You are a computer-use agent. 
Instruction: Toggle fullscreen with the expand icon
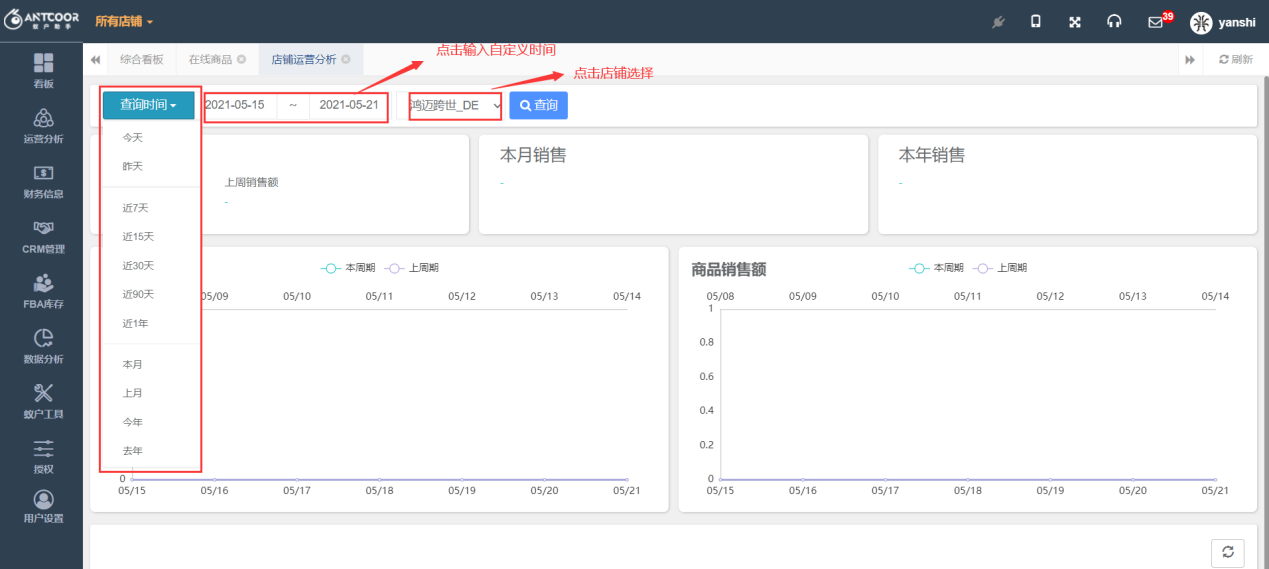tap(1075, 22)
